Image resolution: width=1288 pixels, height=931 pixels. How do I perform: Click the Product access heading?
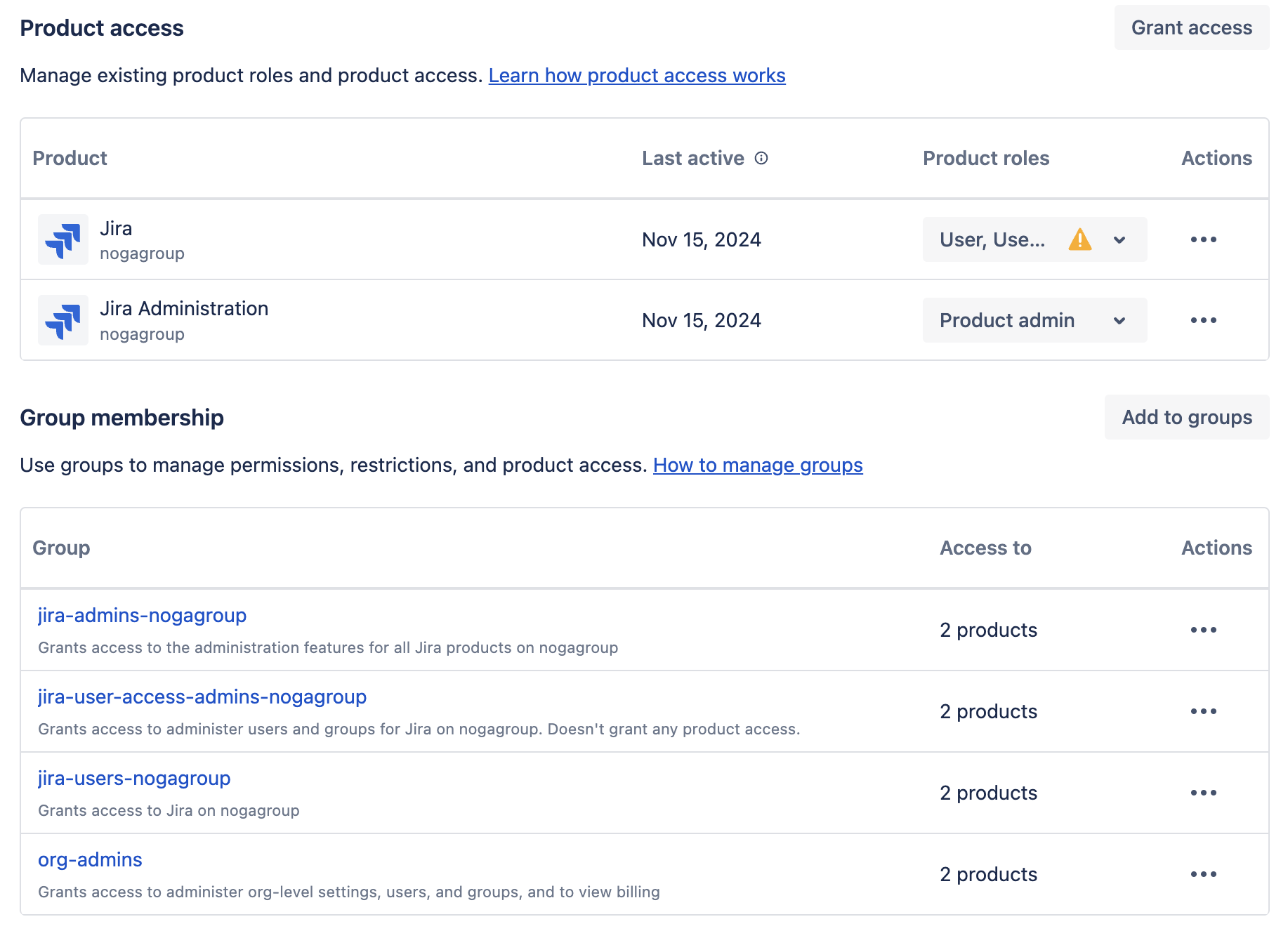[102, 27]
